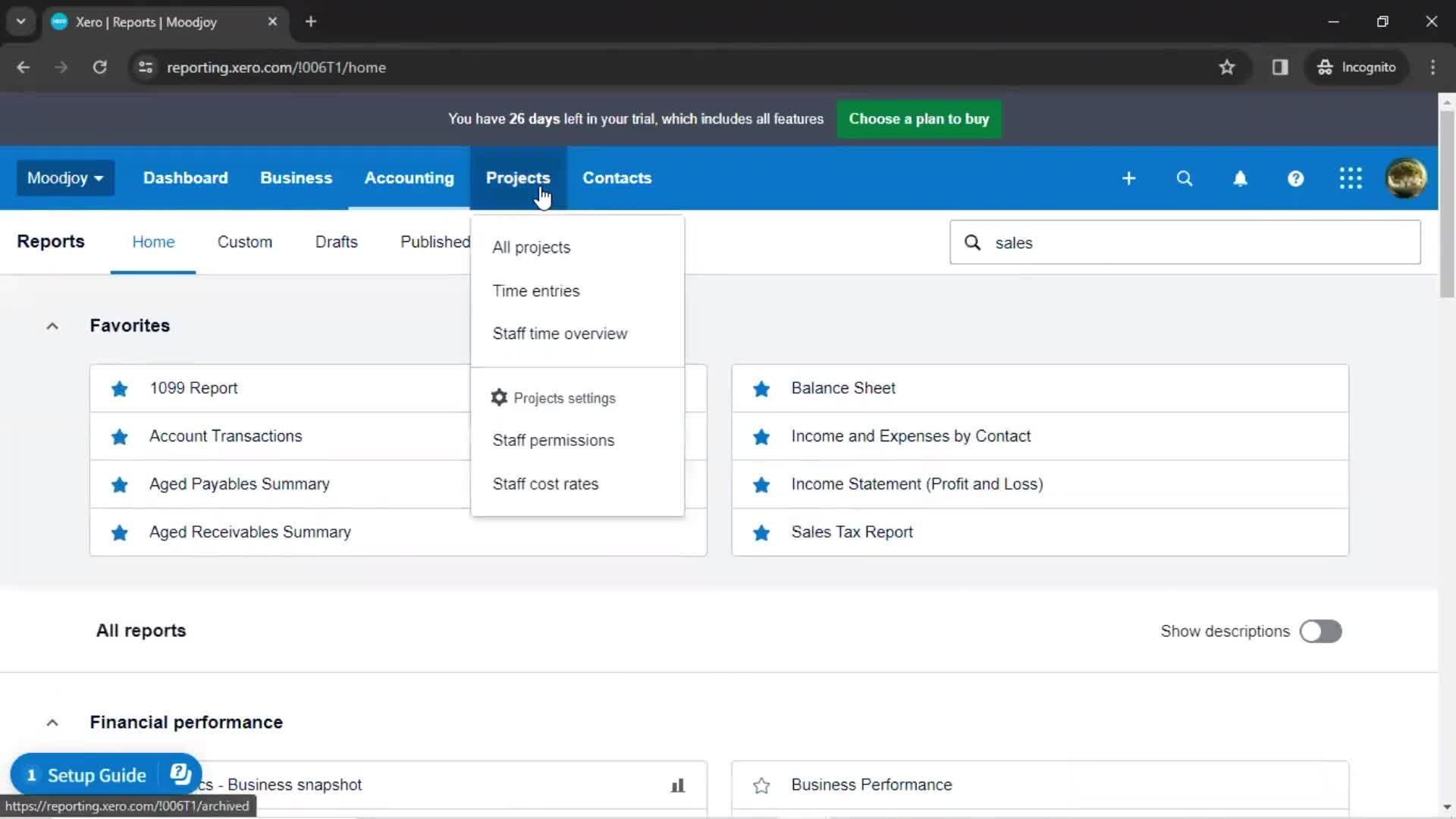The image size is (1456, 819).
Task: Close the Projects dropdown menu
Action: pyautogui.click(x=518, y=178)
